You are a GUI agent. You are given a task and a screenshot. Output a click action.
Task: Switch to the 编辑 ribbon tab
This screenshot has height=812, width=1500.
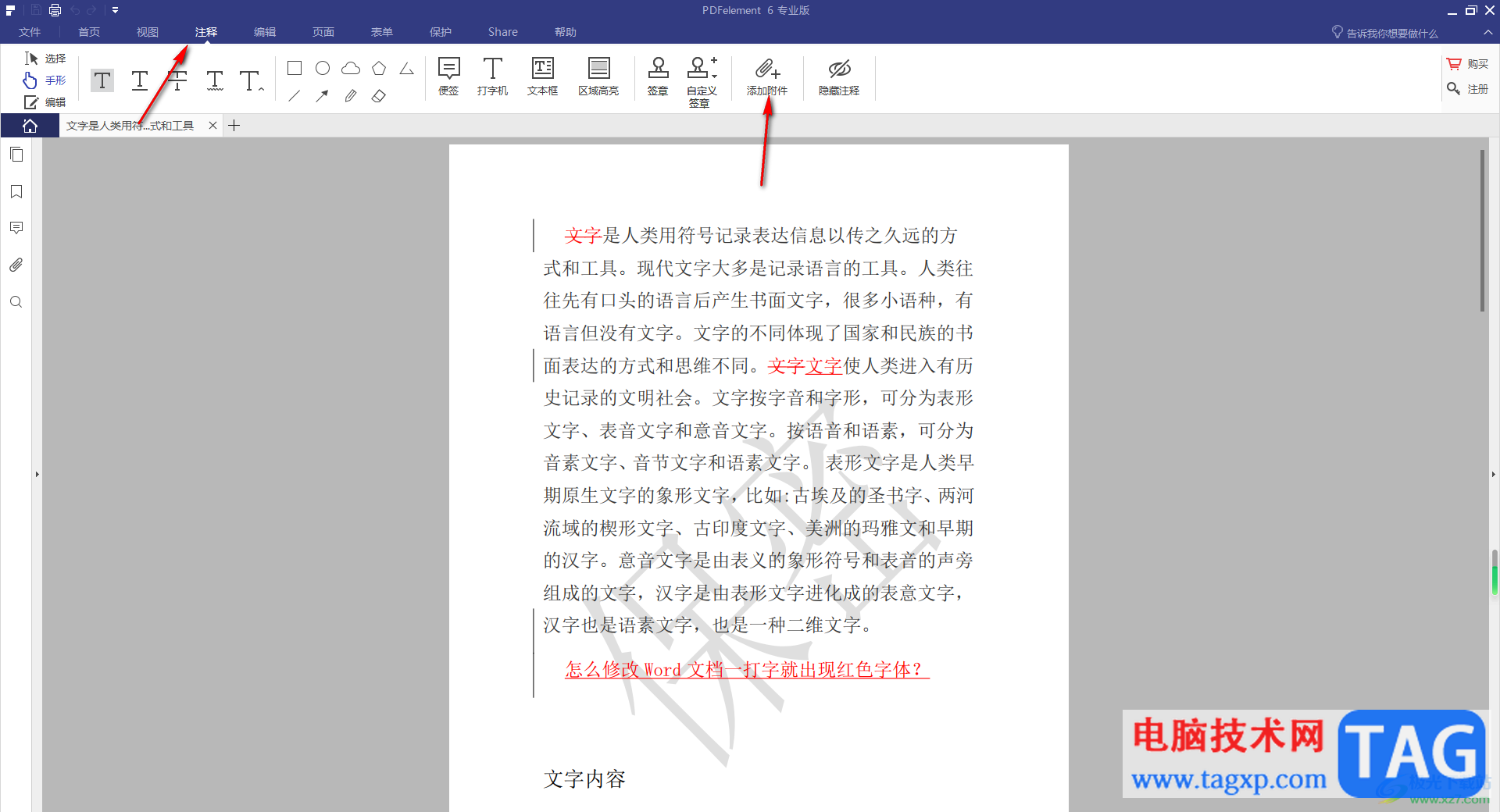coord(265,32)
